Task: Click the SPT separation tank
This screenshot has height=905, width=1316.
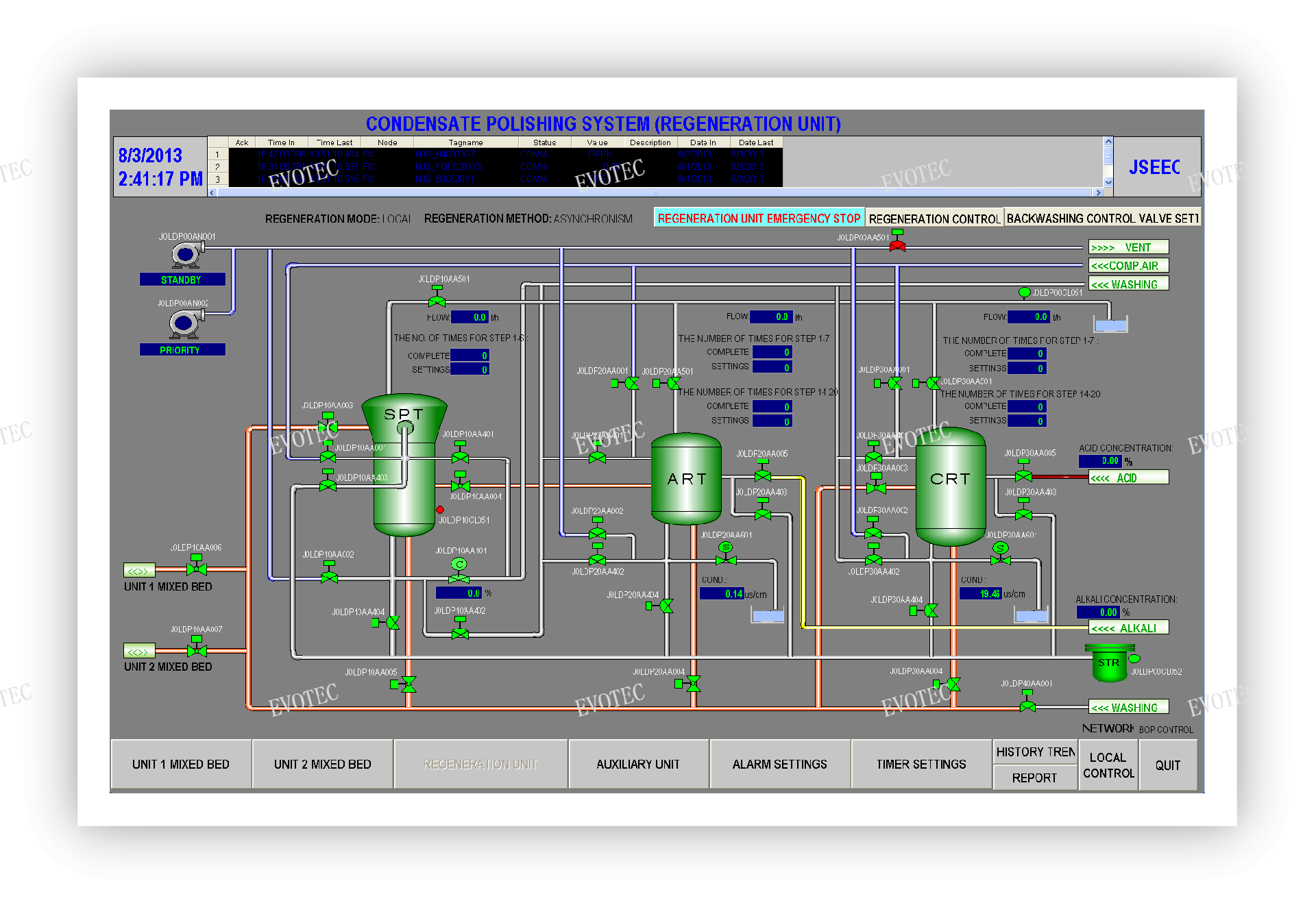Action: point(404,464)
